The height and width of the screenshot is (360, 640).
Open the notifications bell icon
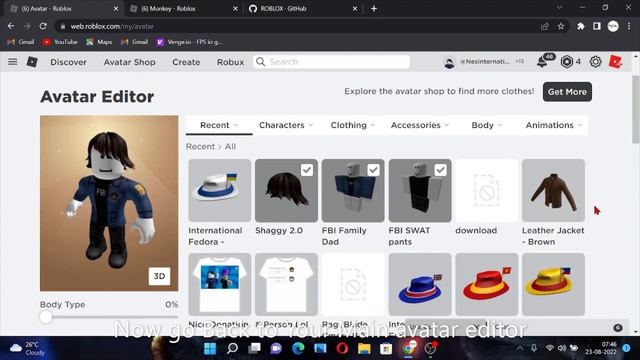542,62
